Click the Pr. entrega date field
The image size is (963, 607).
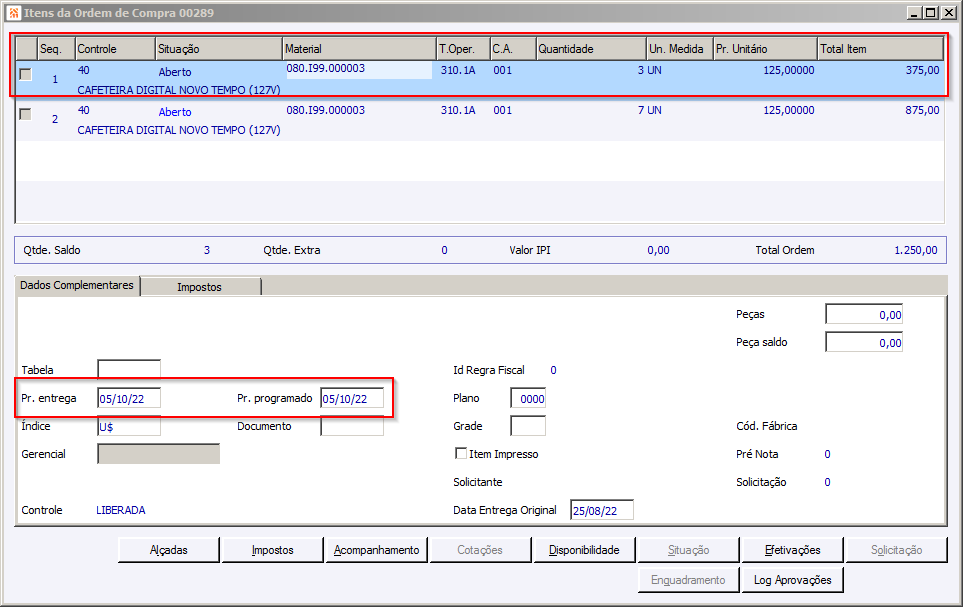129,399
